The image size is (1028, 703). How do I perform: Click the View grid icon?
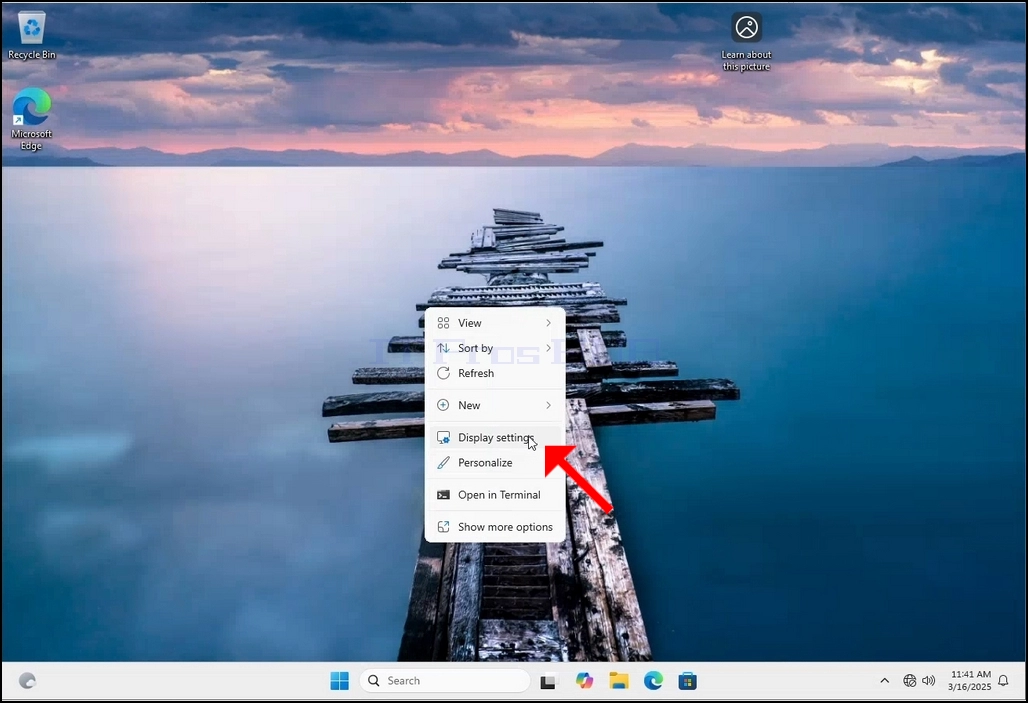tap(443, 323)
